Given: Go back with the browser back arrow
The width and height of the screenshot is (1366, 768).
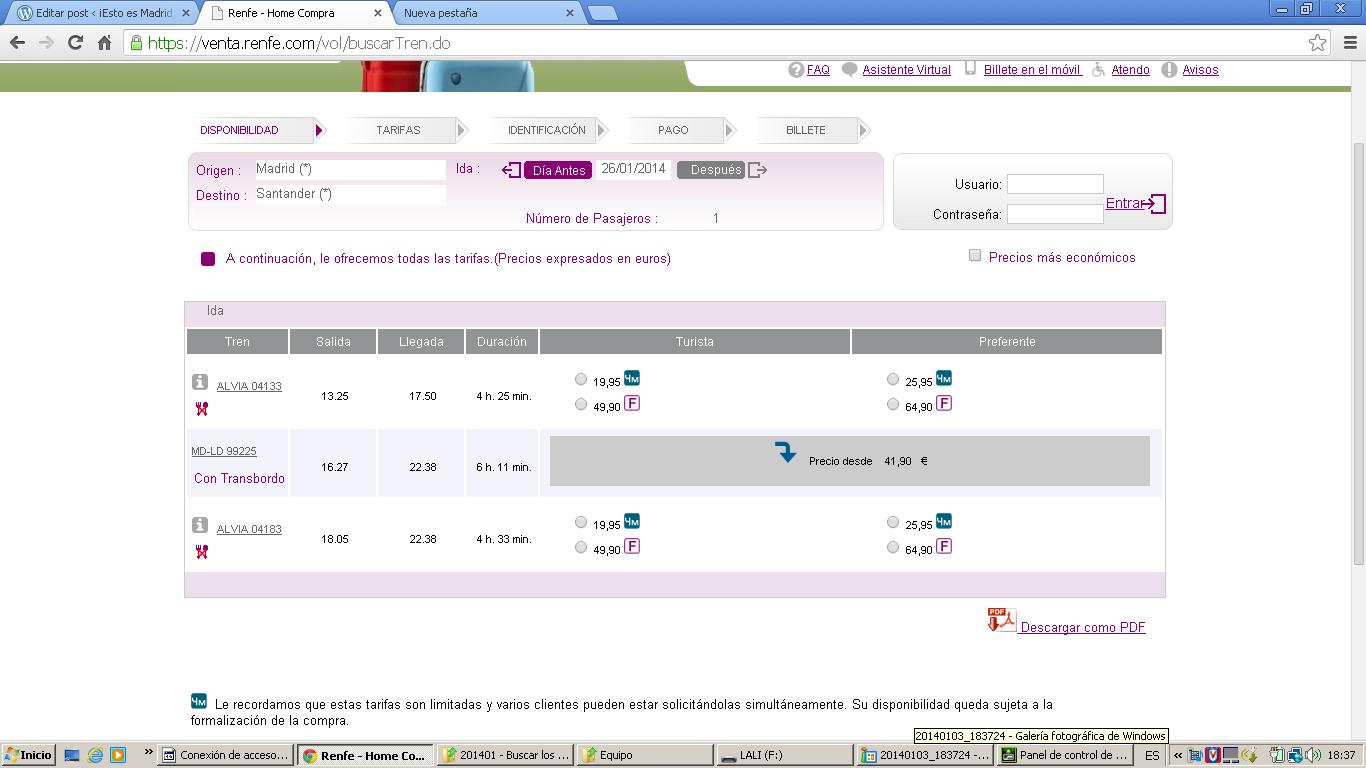Looking at the screenshot, I should point(17,43).
